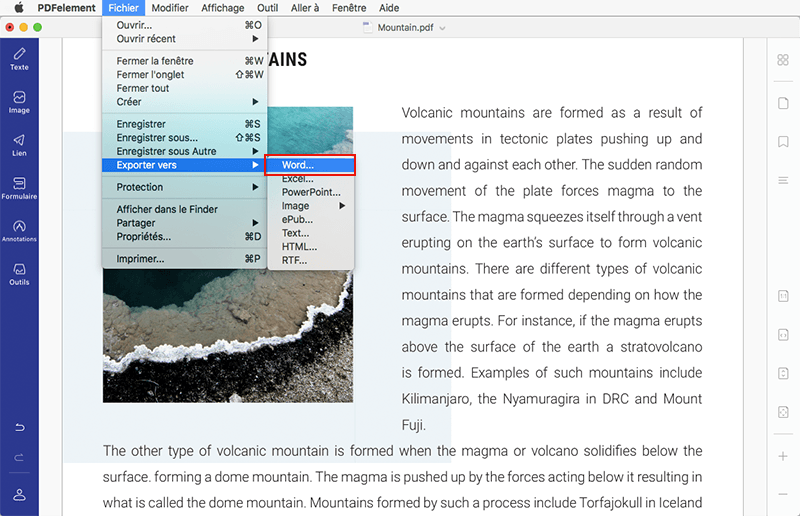Viewport: 800px width, 516px height.
Task: Open the Formulaire form tool
Action: tap(19, 188)
